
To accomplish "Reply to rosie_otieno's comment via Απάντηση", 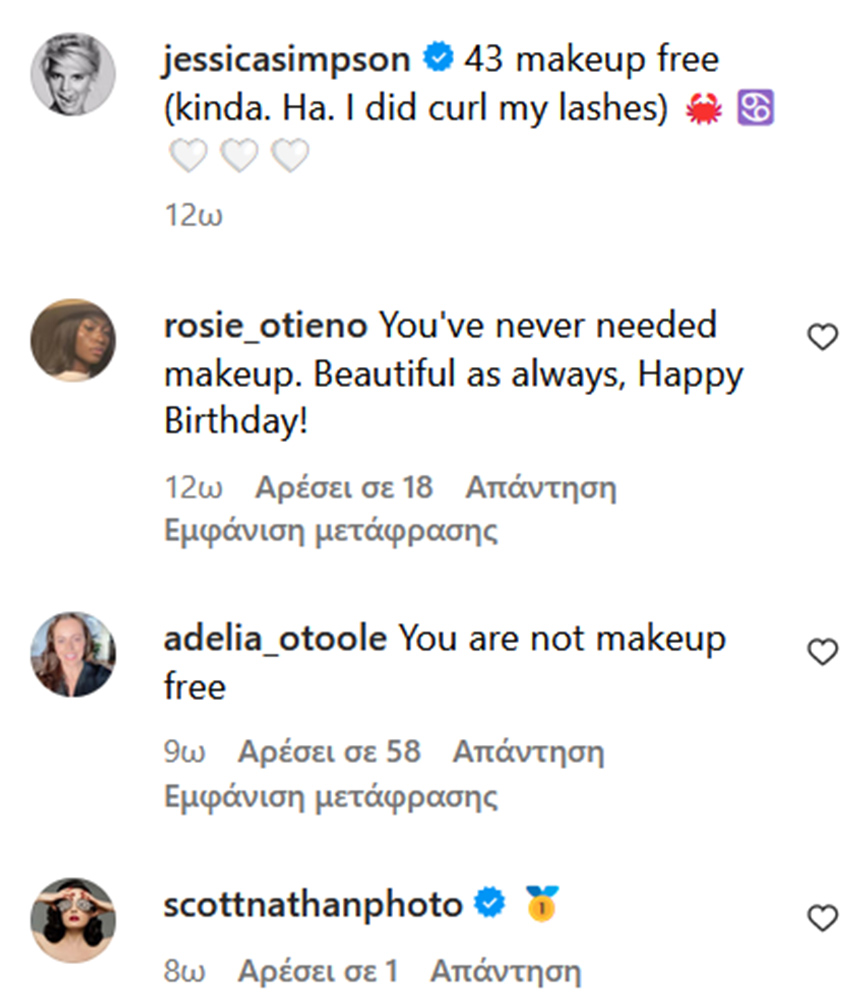I will [541, 488].
